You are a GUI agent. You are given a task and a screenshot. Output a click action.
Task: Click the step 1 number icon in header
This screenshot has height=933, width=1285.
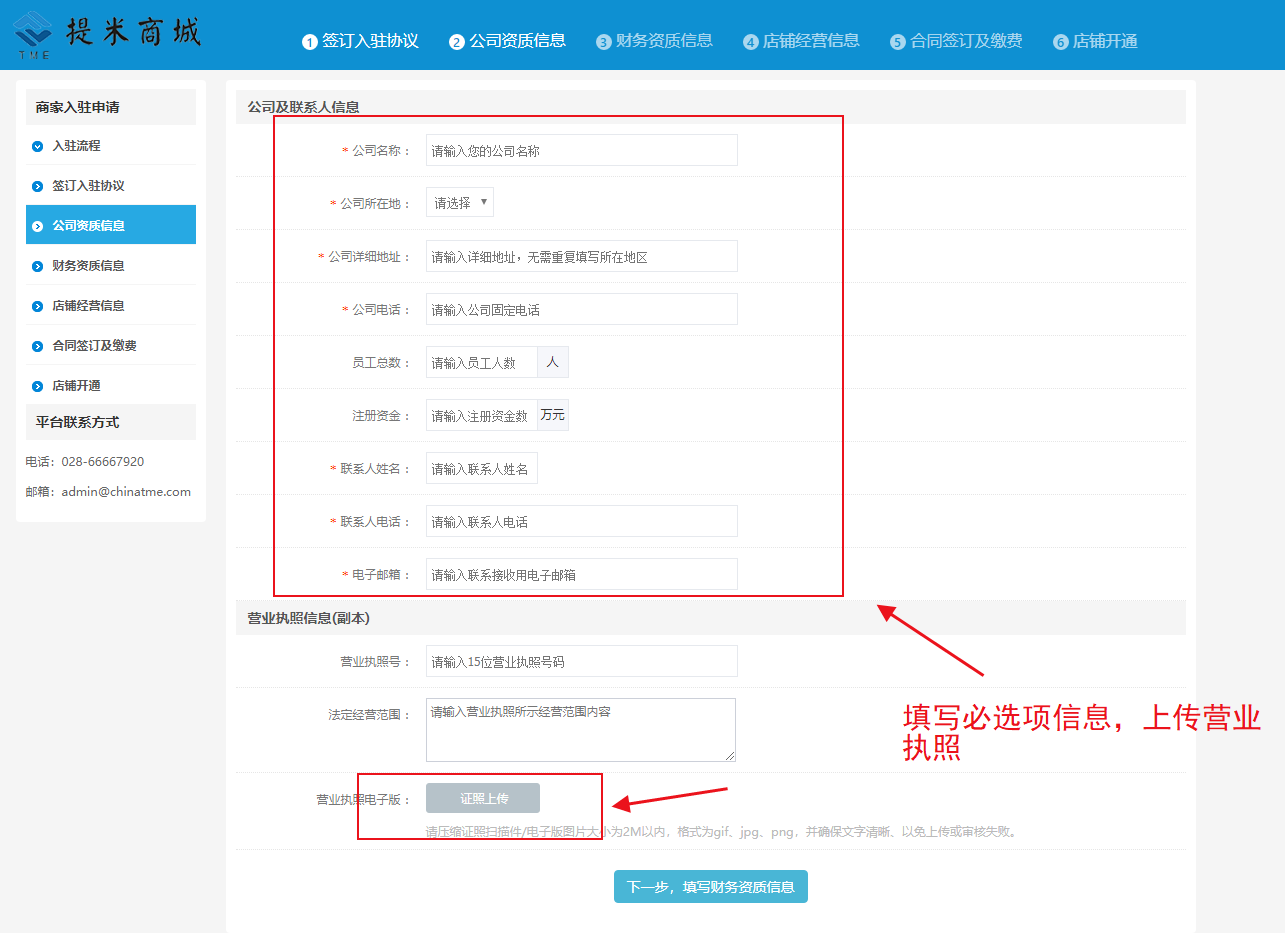coord(310,42)
